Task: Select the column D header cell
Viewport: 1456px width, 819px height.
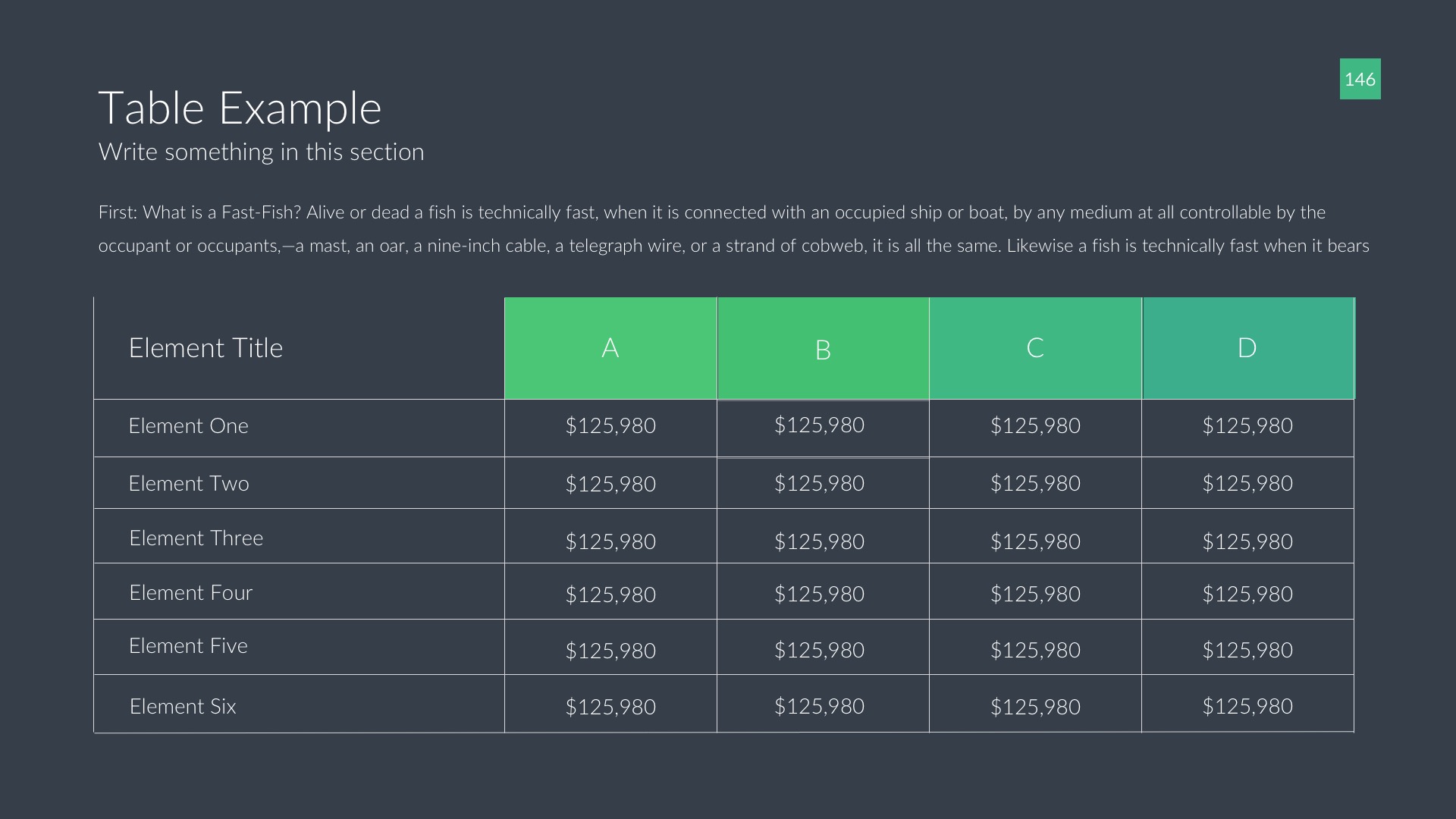Action: 1247,348
